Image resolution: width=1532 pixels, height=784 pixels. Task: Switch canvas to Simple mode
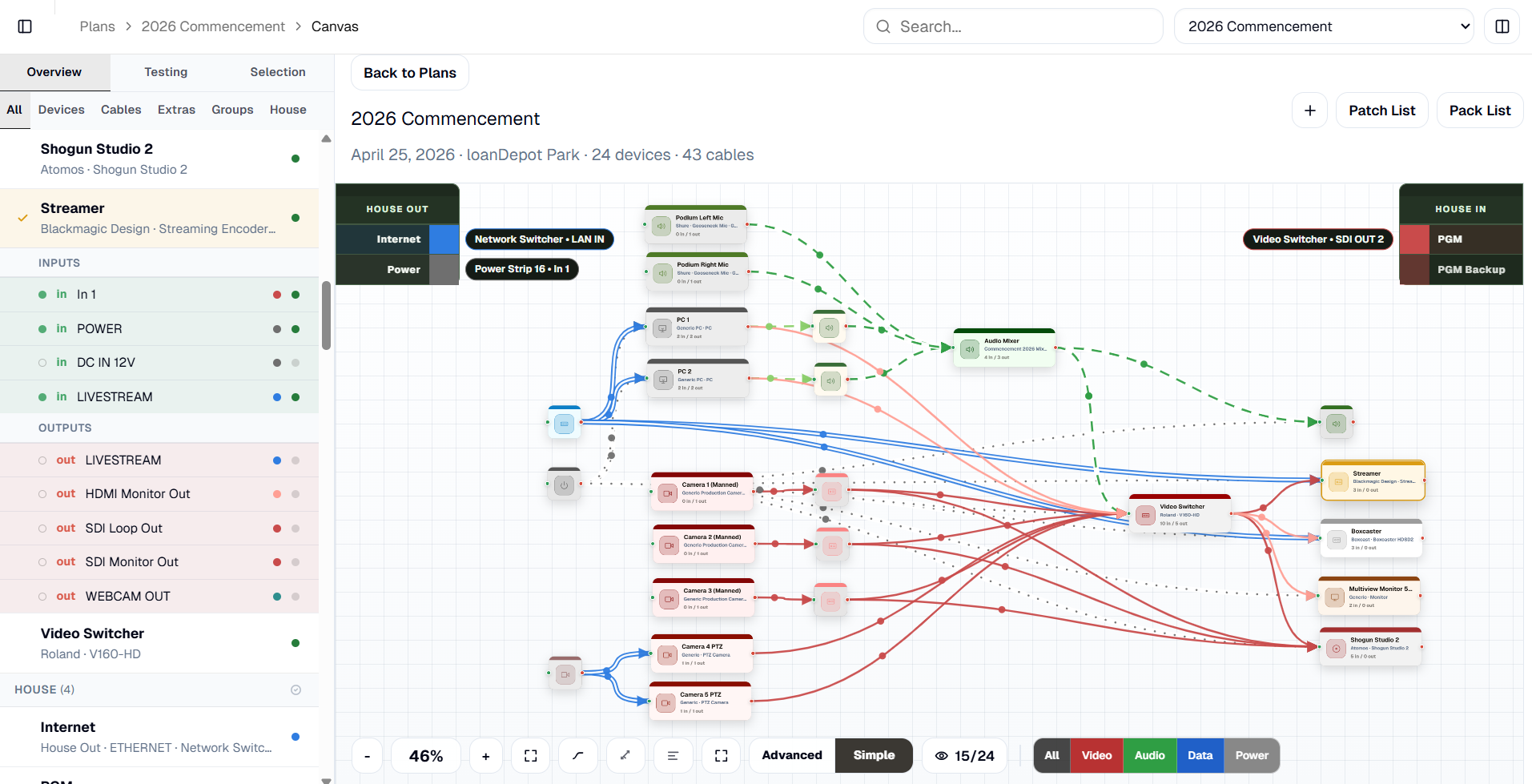pos(874,755)
